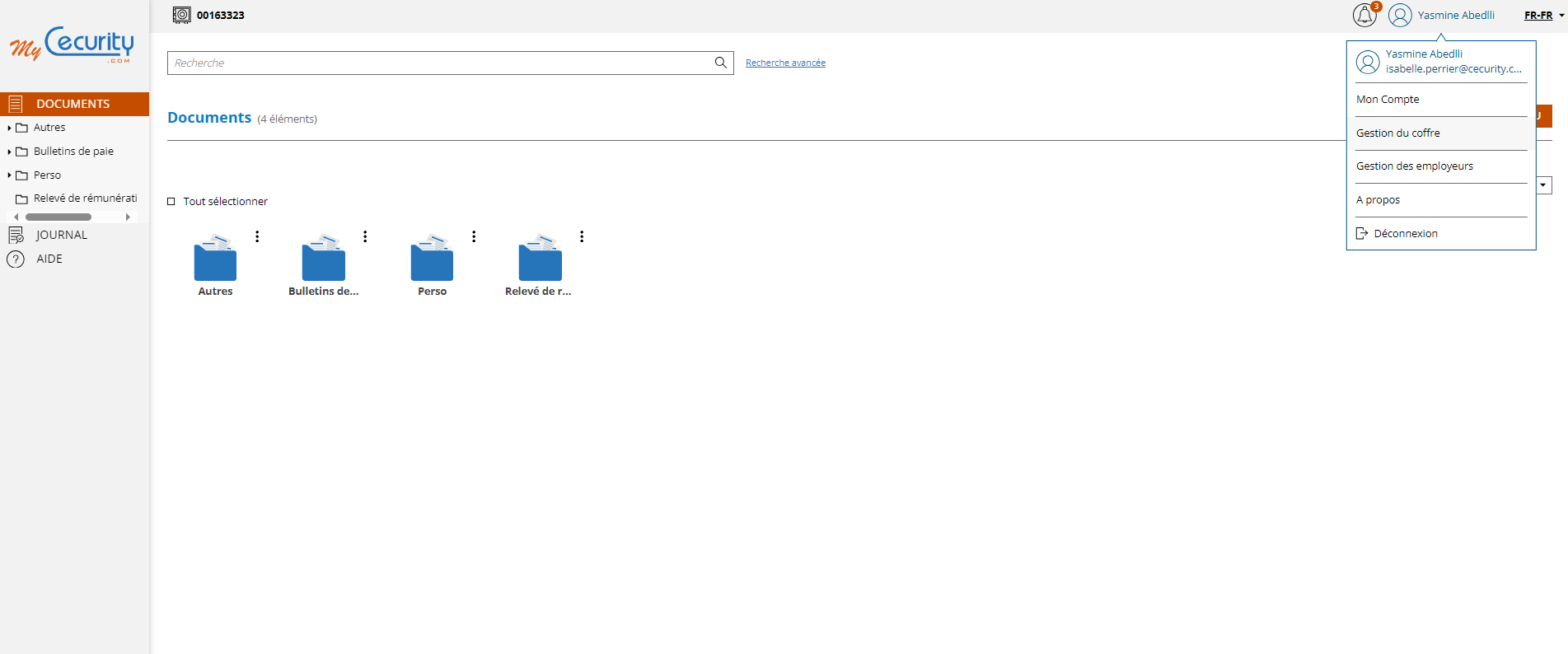Click the safe icon beside 00163323

[x=181, y=15]
